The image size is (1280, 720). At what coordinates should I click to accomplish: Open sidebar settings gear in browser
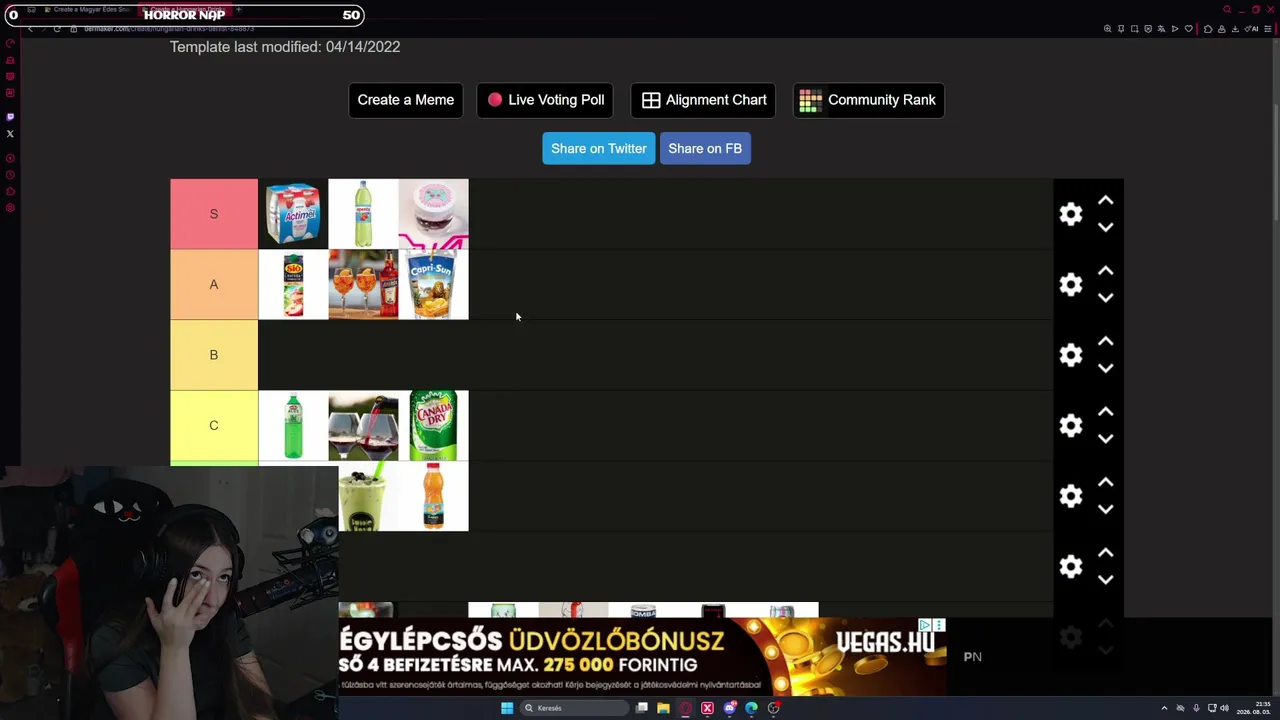10,208
